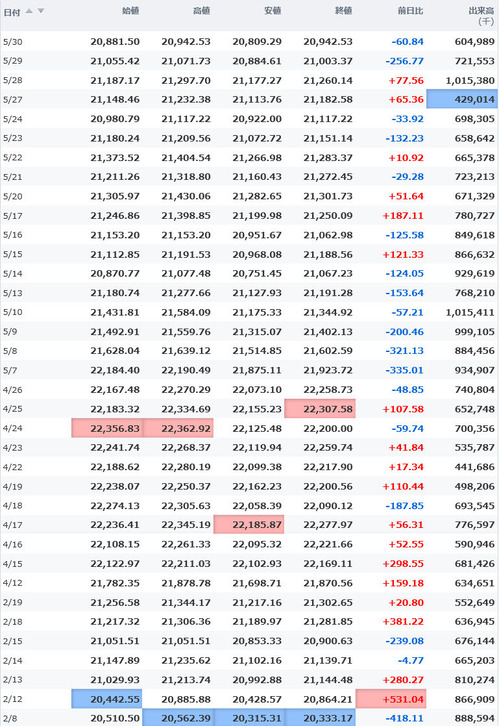This screenshot has height=726, width=499.
Task: Click the 4/16 date cell
Action: (x=12, y=544)
